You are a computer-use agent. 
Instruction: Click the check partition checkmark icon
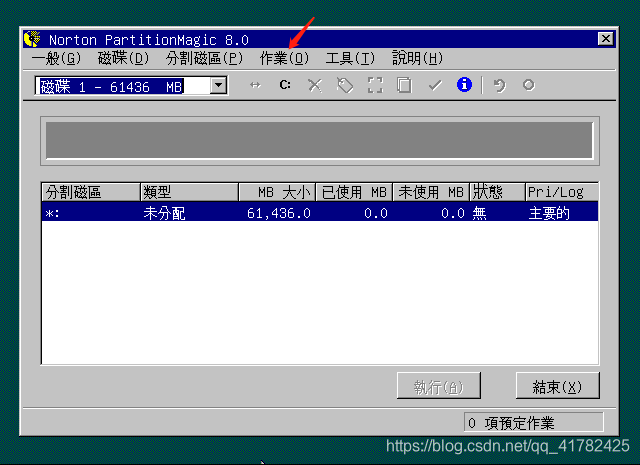click(x=435, y=85)
